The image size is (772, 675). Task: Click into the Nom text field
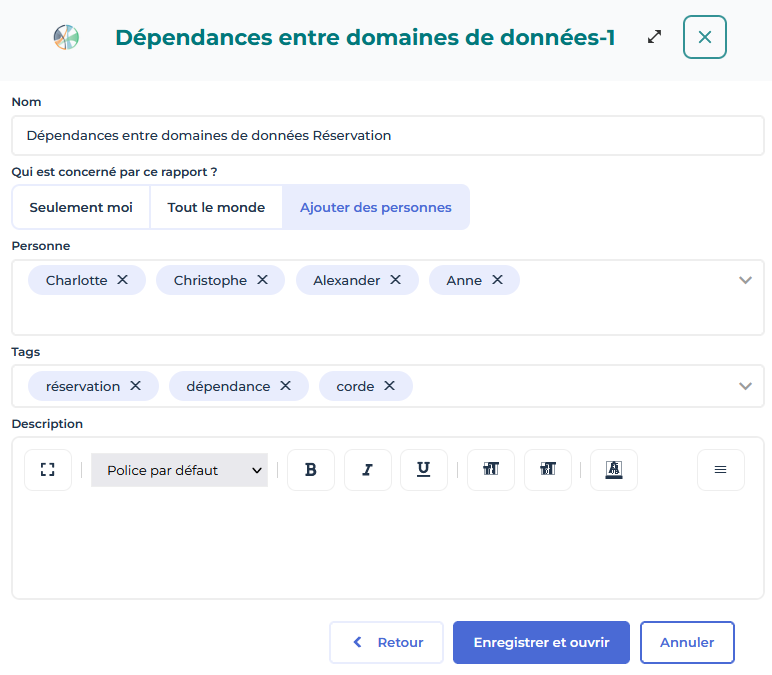(387, 136)
